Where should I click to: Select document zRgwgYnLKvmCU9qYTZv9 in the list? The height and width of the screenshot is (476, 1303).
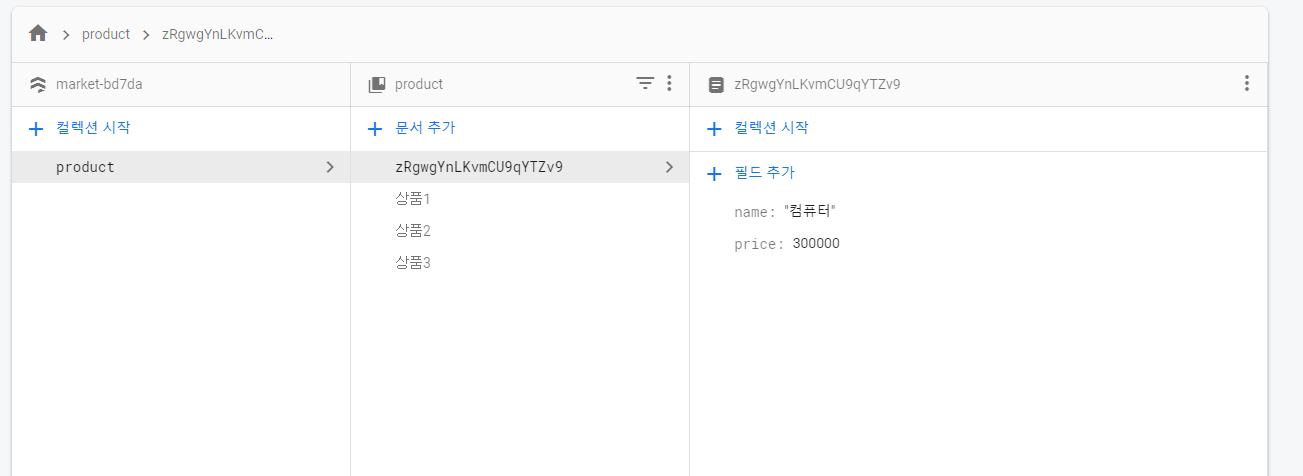[519, 167]
